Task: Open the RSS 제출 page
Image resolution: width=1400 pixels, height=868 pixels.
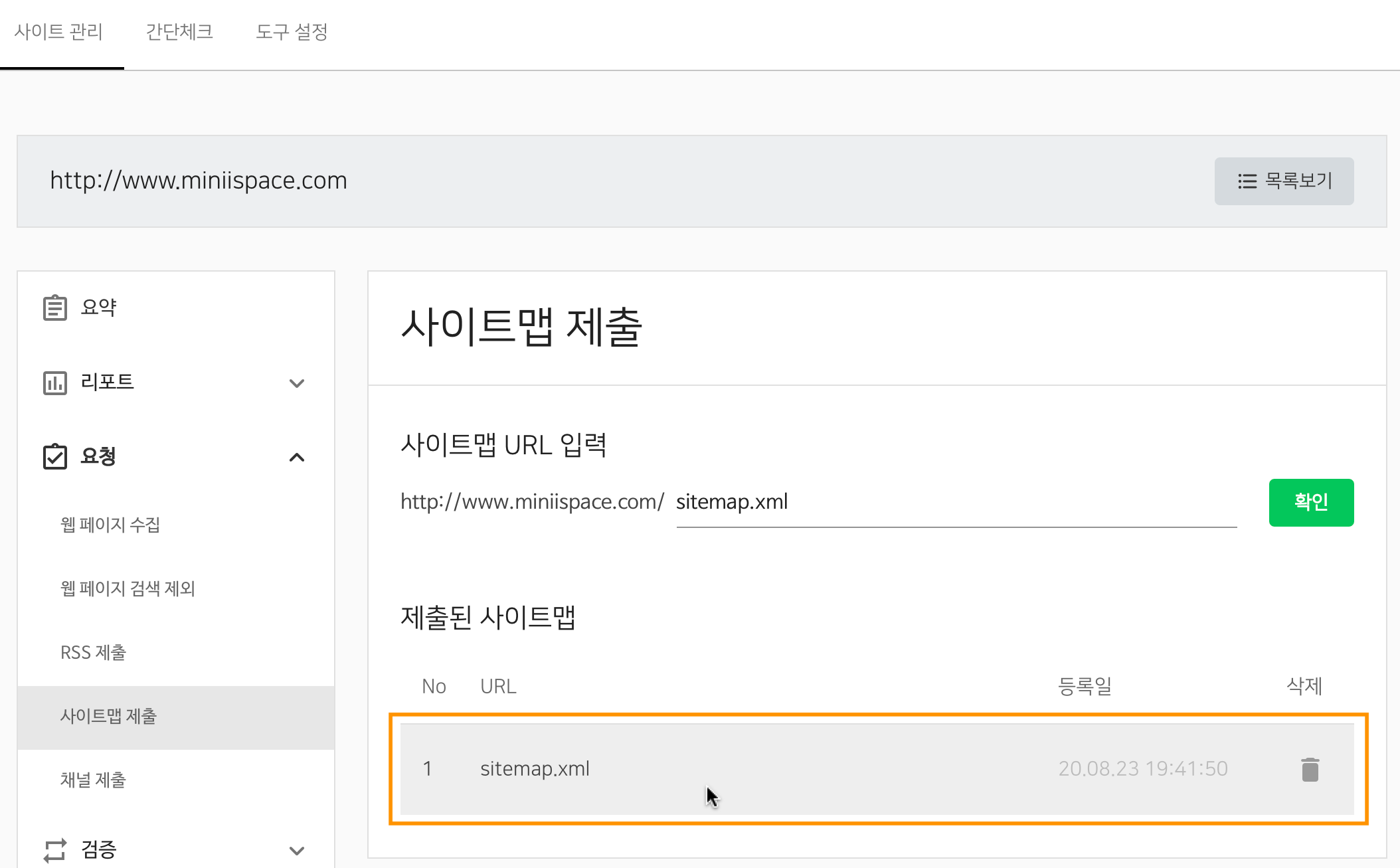Action: [93, 652]
